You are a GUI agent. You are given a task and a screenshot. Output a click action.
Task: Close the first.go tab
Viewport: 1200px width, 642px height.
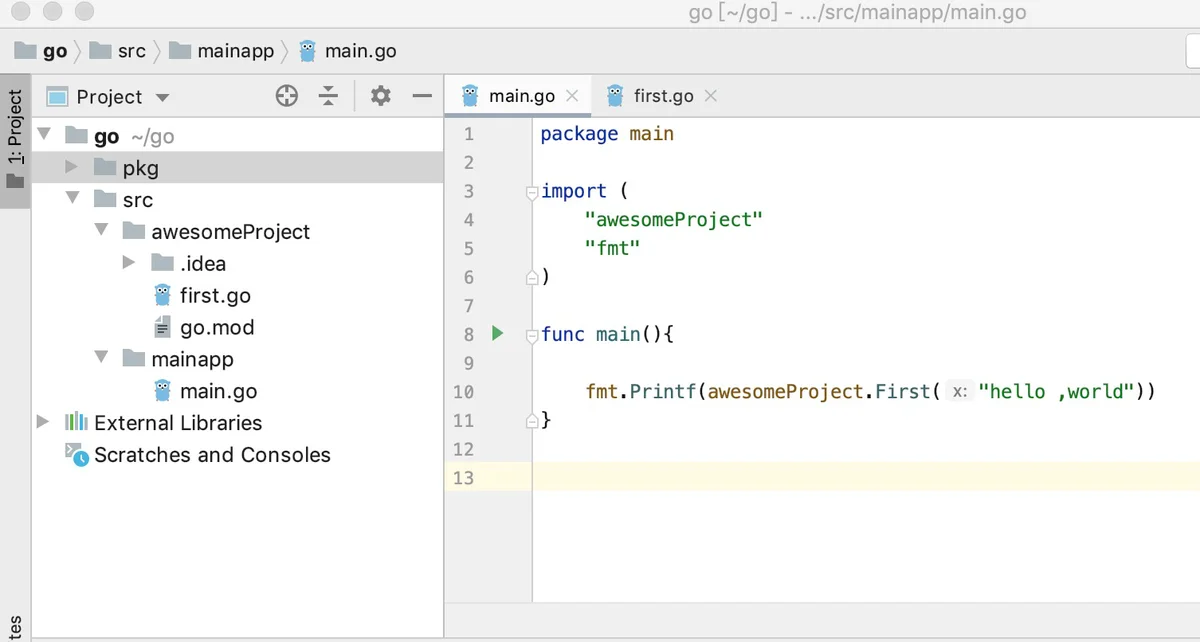711,96
